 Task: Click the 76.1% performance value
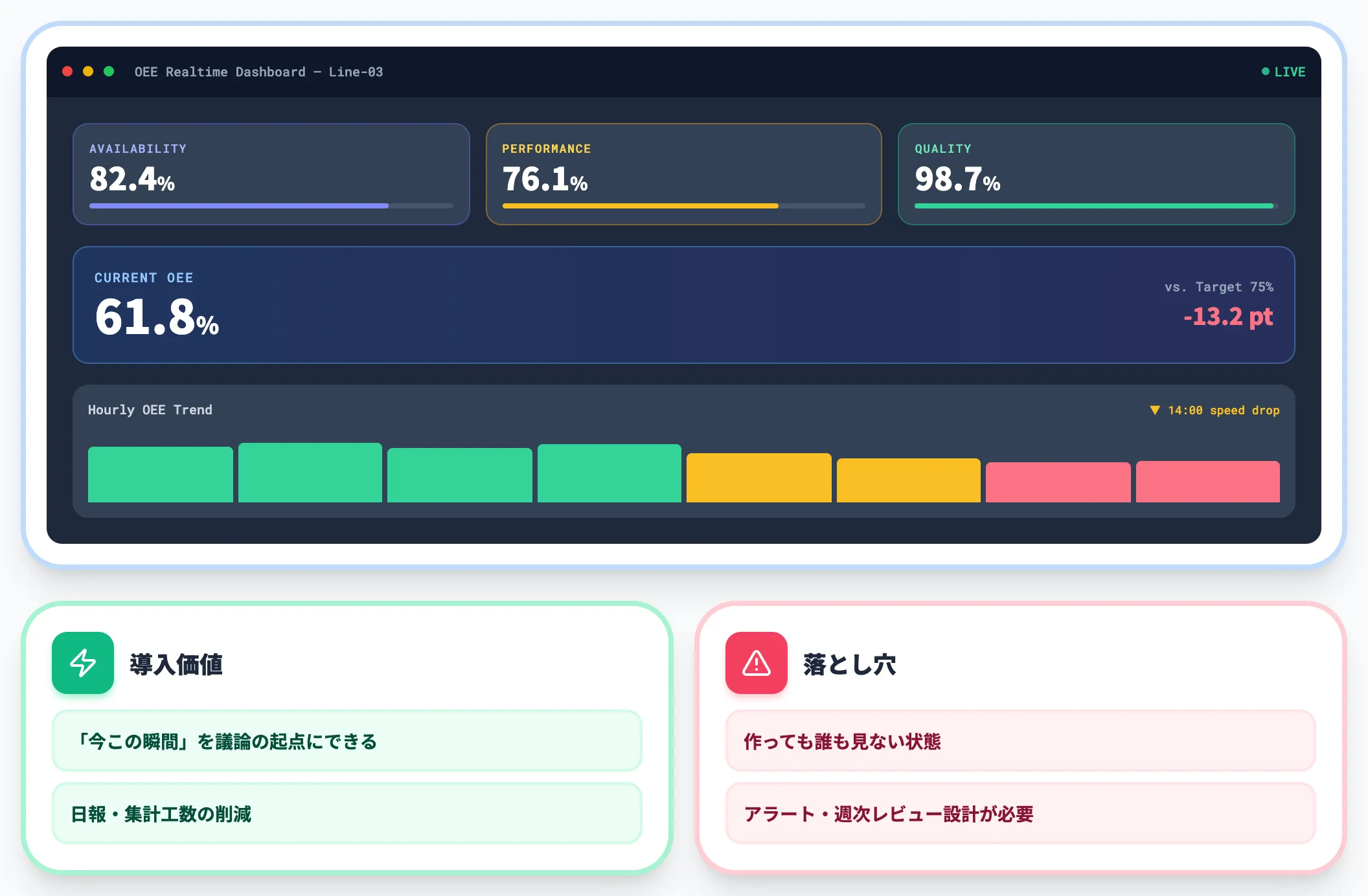(545, 179)
